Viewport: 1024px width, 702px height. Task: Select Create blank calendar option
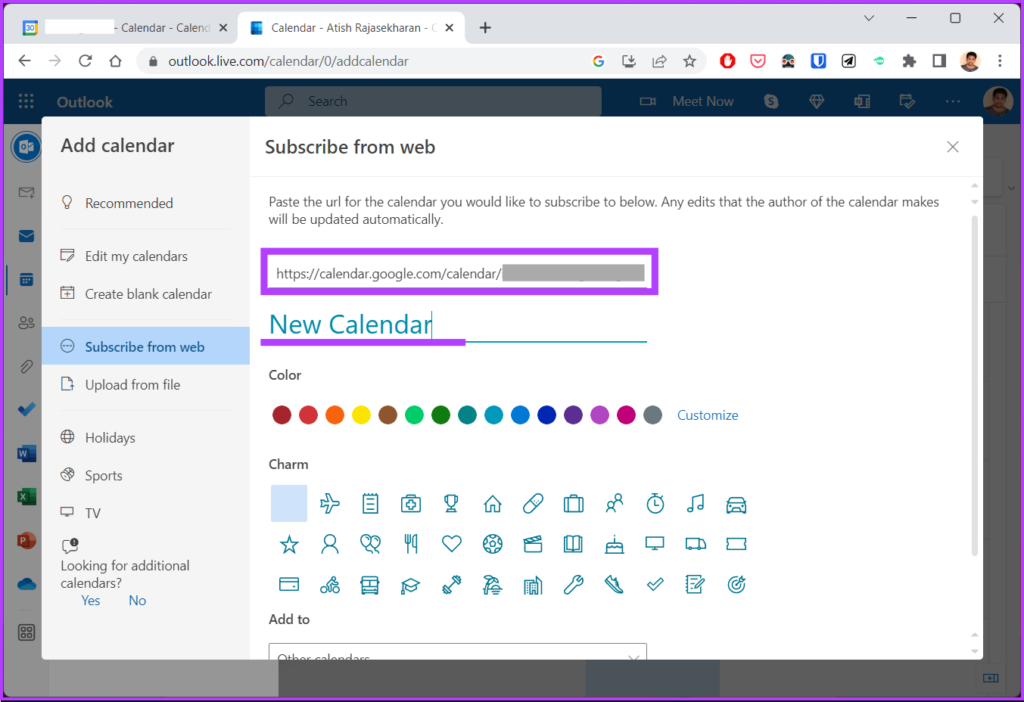pos(146,294)
